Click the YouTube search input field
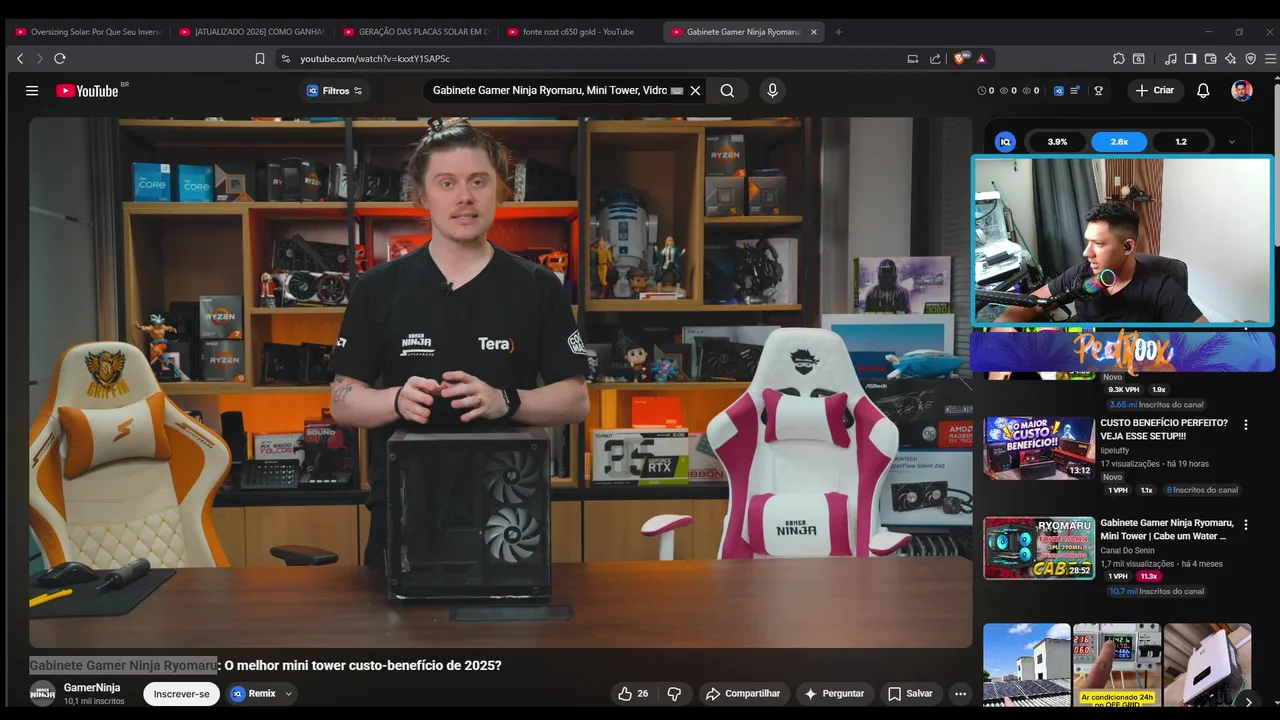The image size is (1280, 720). (x=549, y=91)
